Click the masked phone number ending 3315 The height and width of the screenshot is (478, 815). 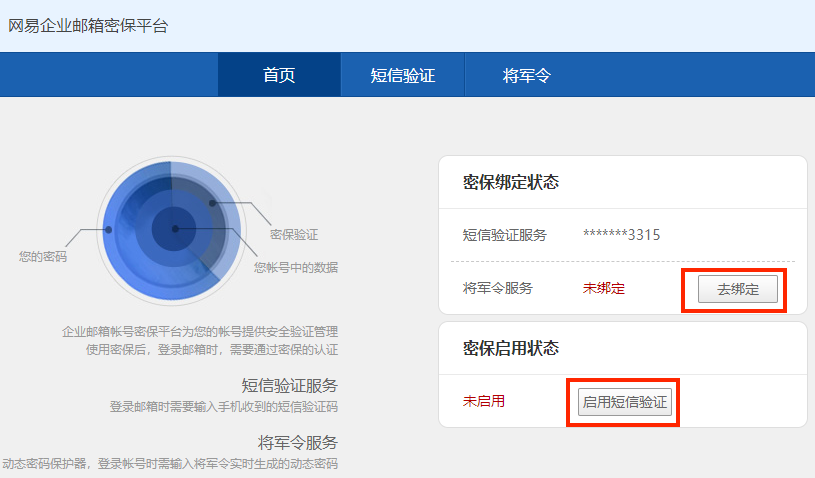click(621, 235)
